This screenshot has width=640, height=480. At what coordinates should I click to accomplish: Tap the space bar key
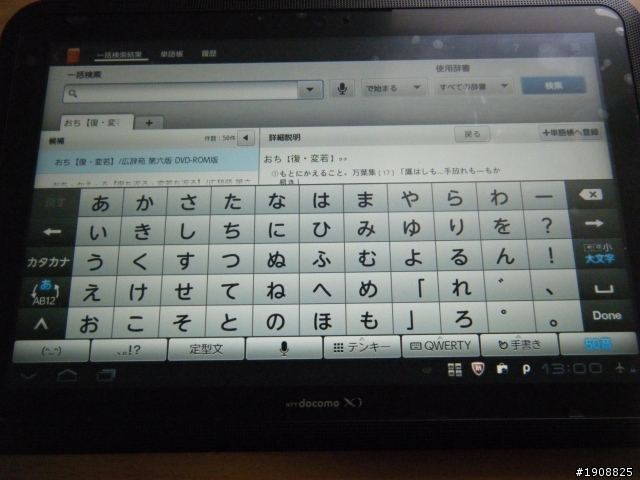603,289
